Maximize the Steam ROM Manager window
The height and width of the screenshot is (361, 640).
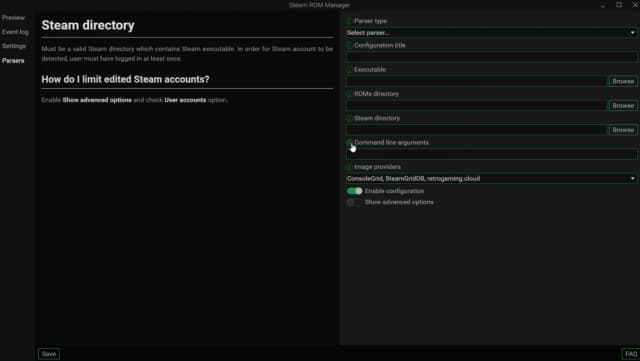pyautogui.click(x=619, y=5)
